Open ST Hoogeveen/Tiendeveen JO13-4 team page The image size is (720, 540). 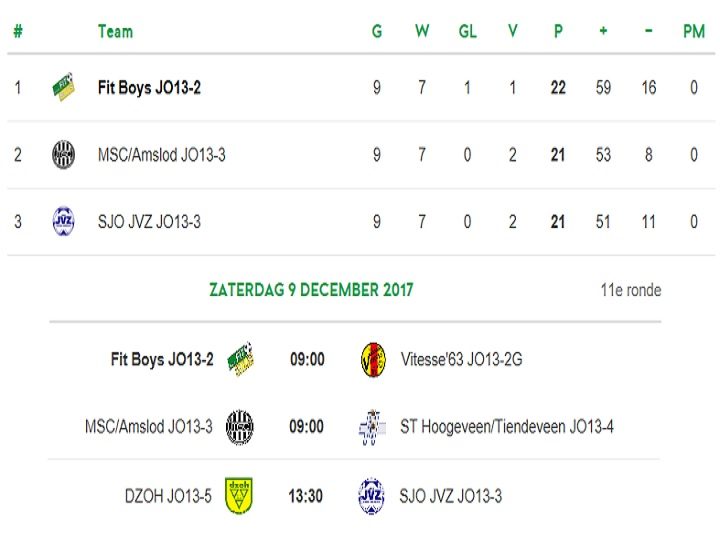[507, 427]
